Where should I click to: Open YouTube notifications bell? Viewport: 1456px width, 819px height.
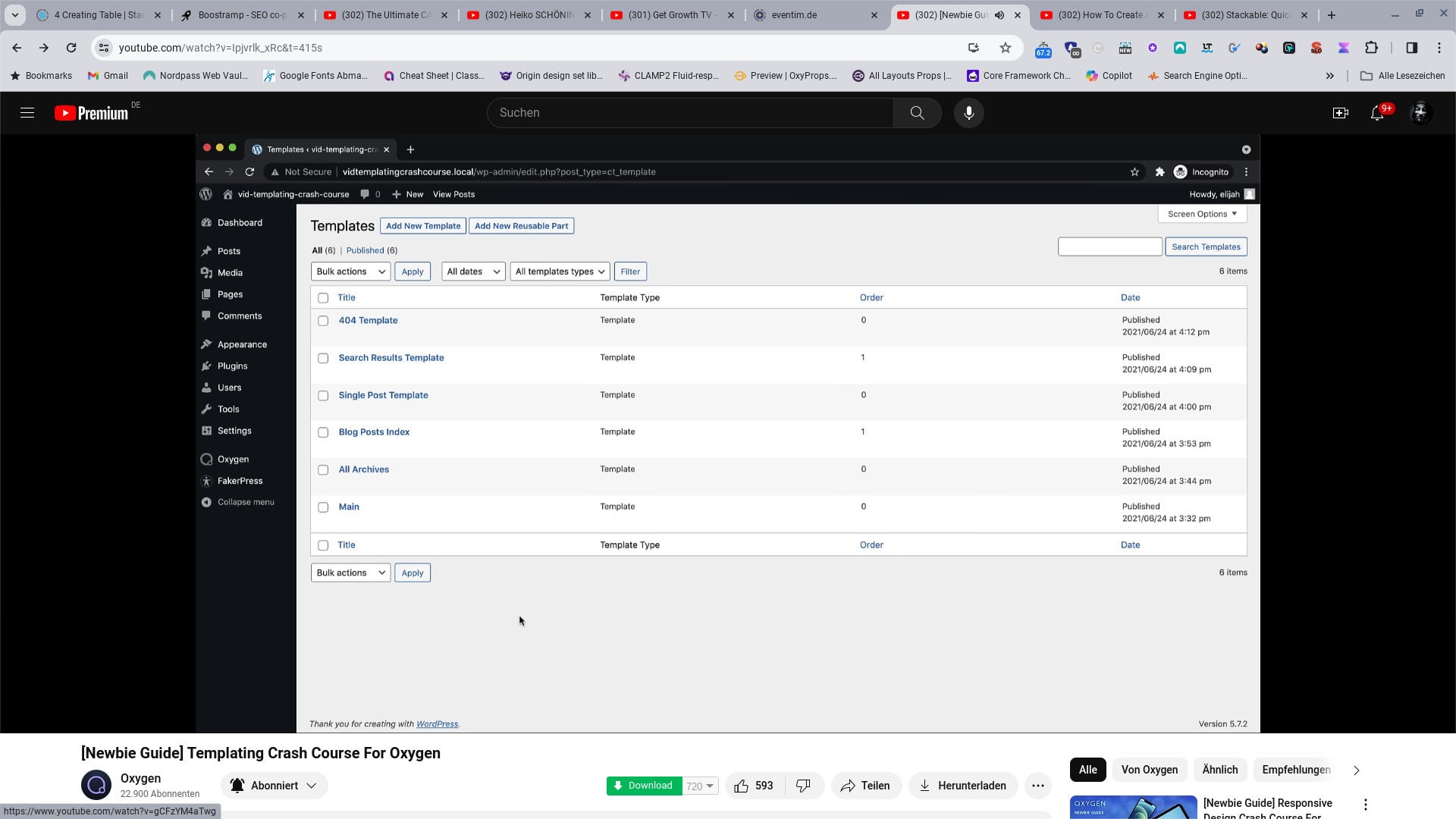[x=1377, y=113]
